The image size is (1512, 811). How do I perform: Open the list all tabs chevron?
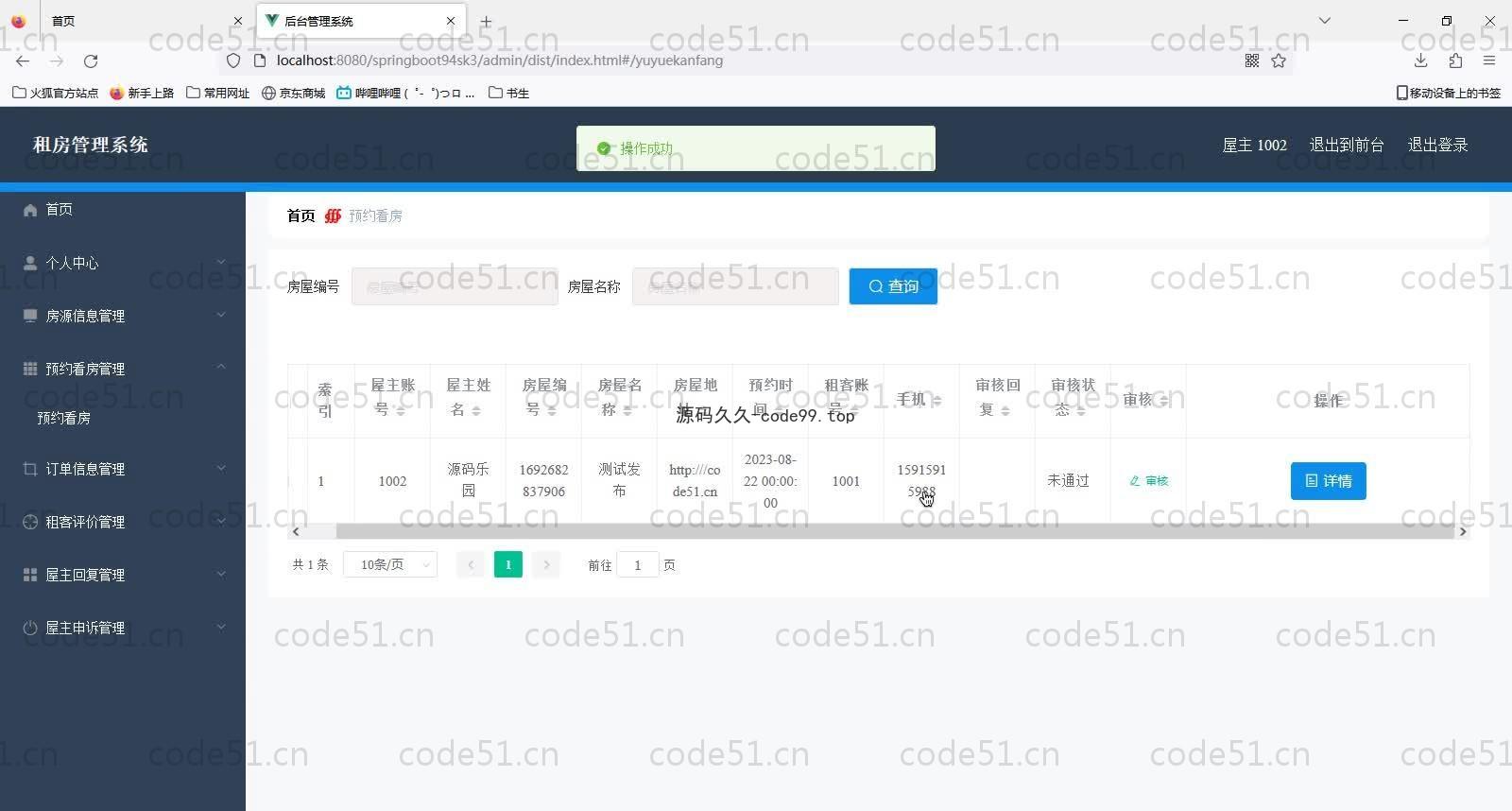[x=1325, y=21]
